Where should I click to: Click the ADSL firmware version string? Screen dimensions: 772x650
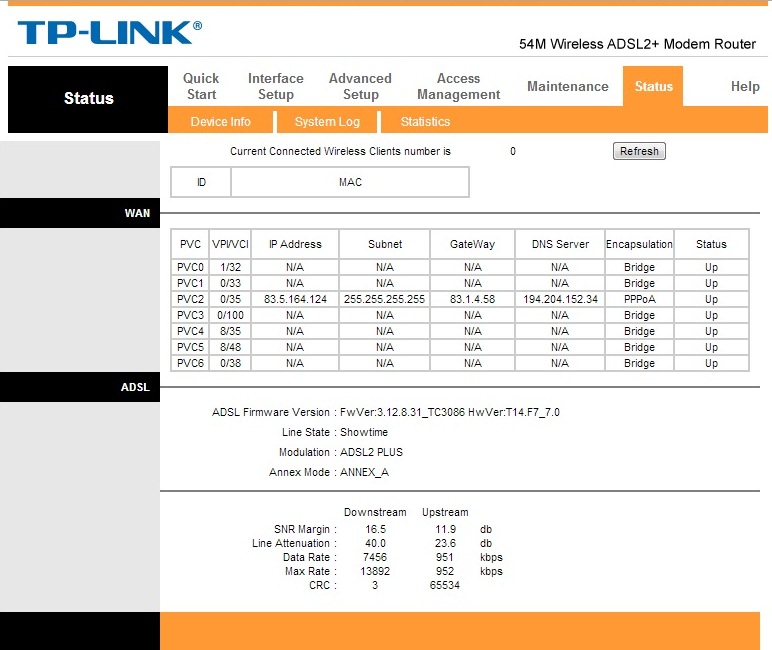coord(450,412)
